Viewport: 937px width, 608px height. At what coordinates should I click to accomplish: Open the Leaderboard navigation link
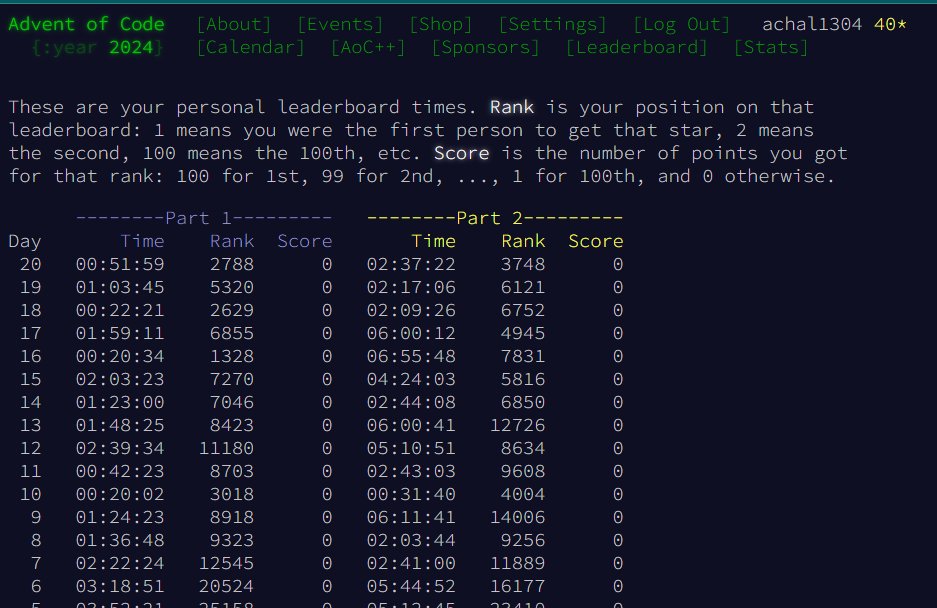(x=636, y=47)
